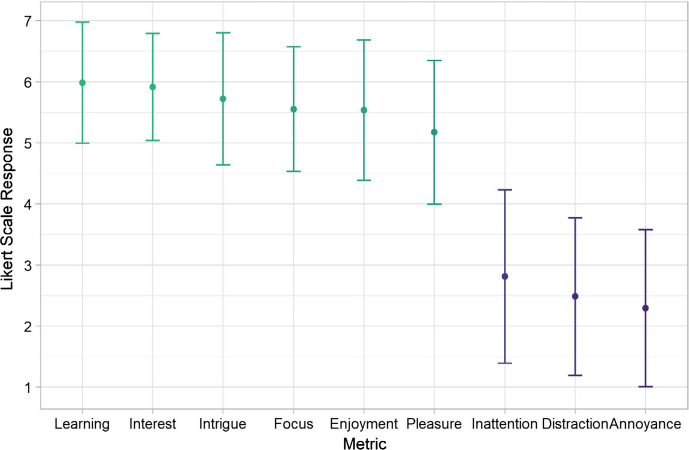Click the Pleasure mean data point
Image resolution: width=689 pixels, height=450 pixels.
(x=434, y=132)
